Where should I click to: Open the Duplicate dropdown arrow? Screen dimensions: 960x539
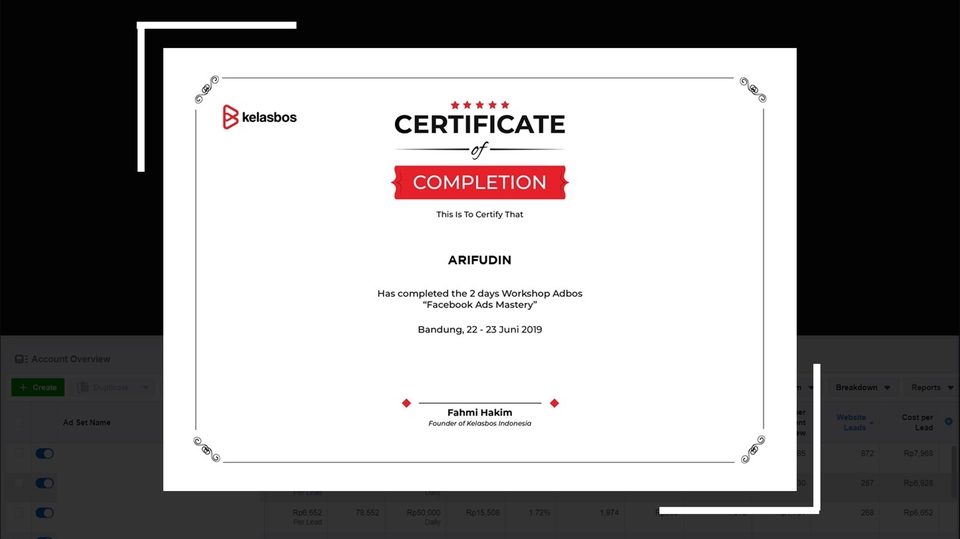coord(146,387)
